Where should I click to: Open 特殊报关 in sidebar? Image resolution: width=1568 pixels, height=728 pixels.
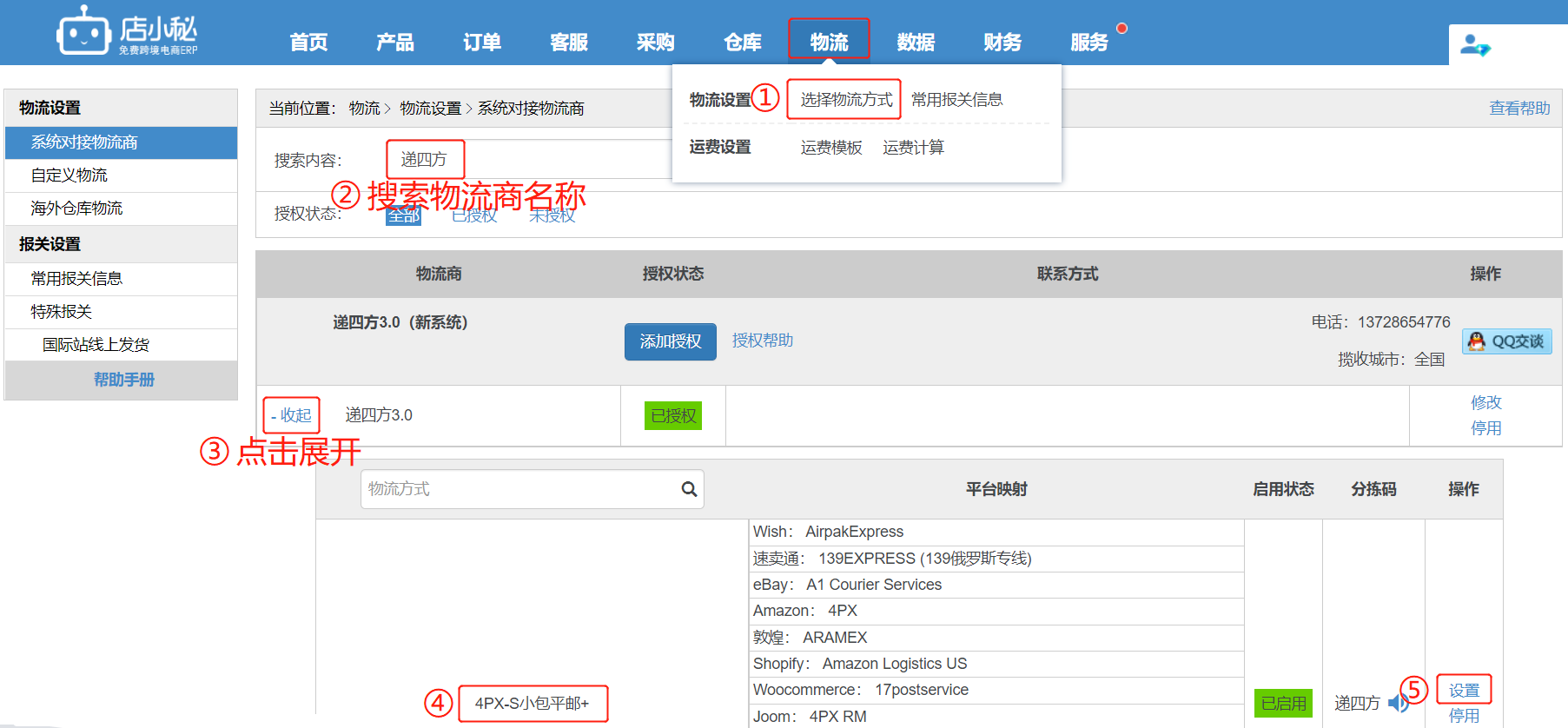pos(121,312)
